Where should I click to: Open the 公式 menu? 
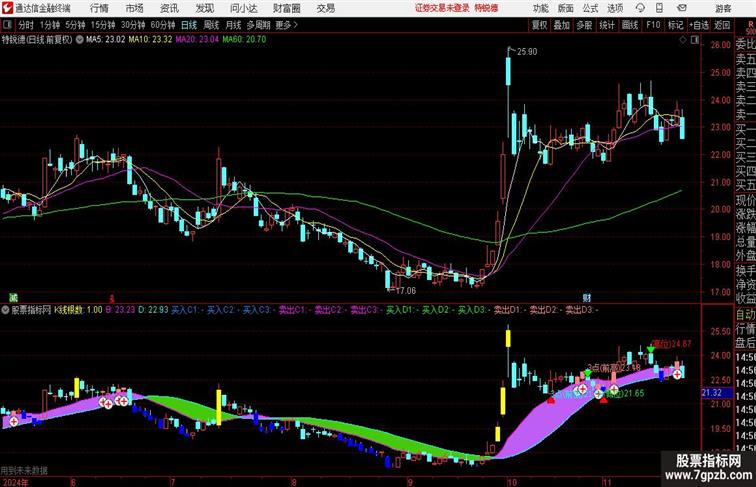[590, 8]
